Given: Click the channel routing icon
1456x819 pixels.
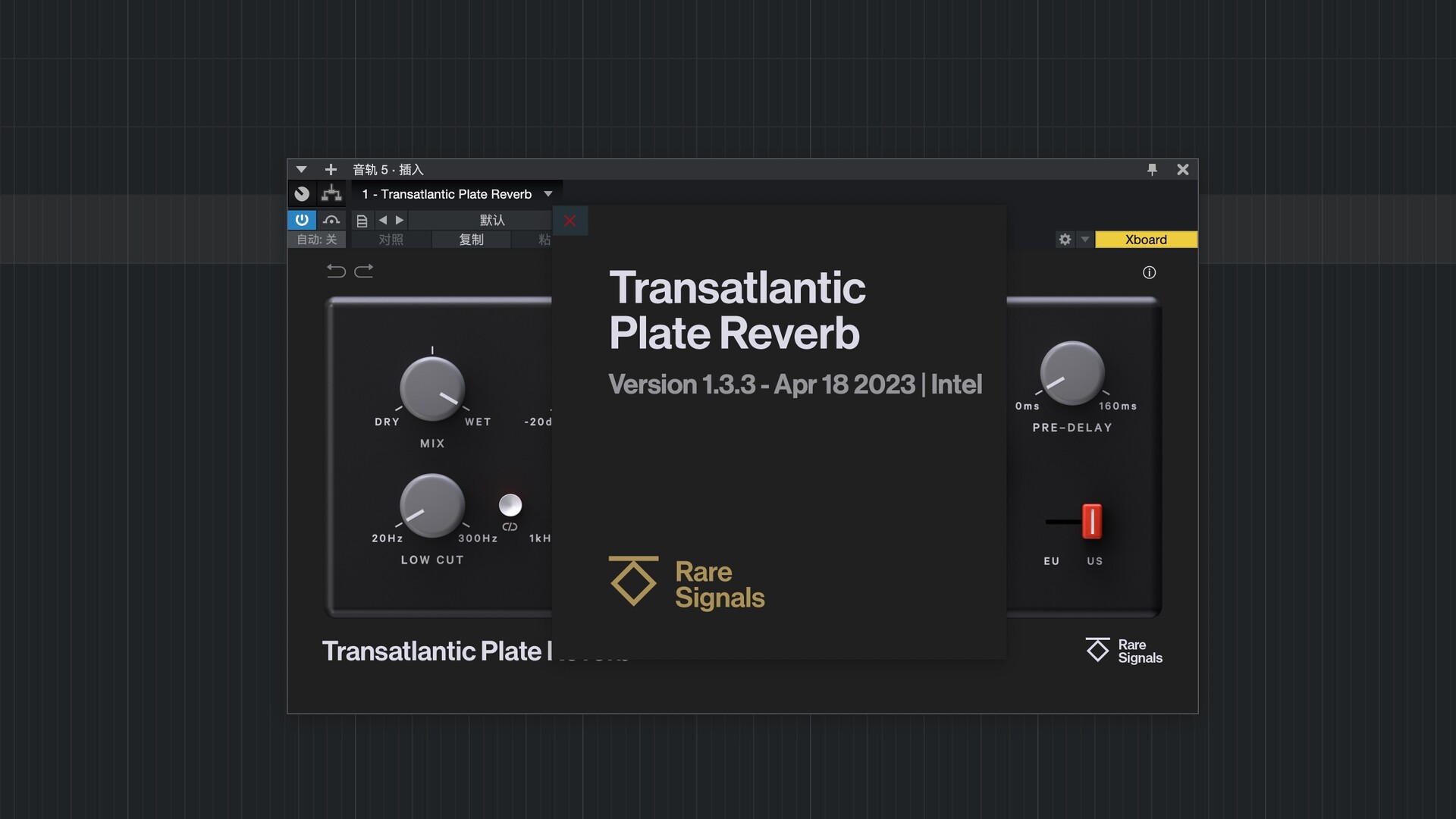Looking at the screenshot, I should point(331,193).
